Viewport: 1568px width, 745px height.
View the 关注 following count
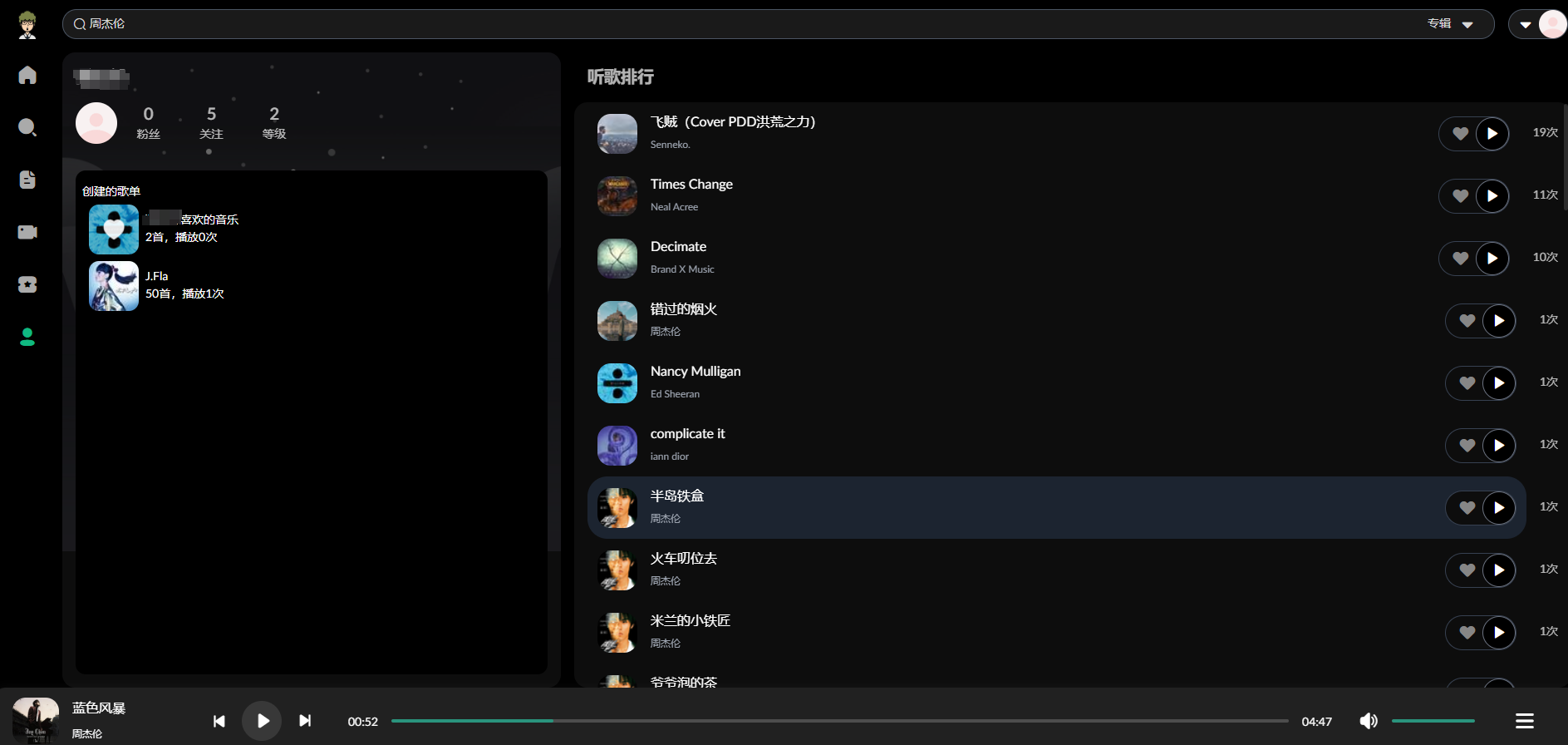pos(211,122)
